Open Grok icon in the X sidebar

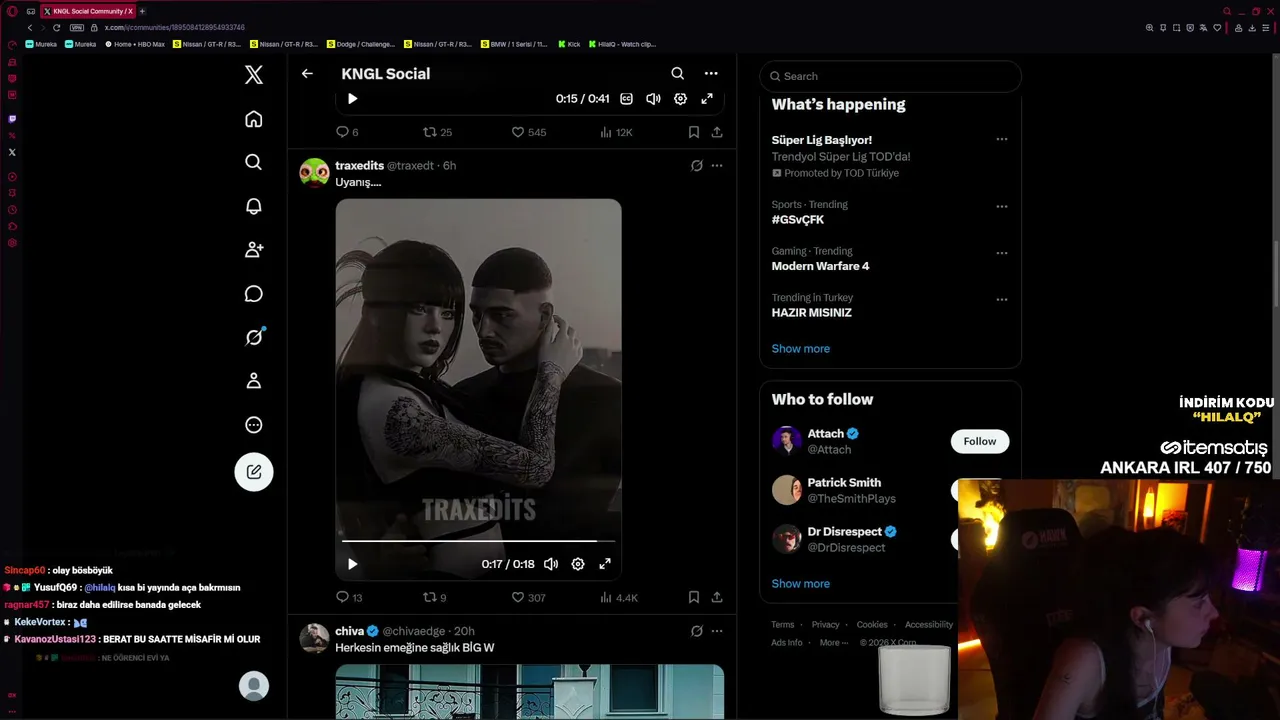pyautogui.click(x=254, y=337)
